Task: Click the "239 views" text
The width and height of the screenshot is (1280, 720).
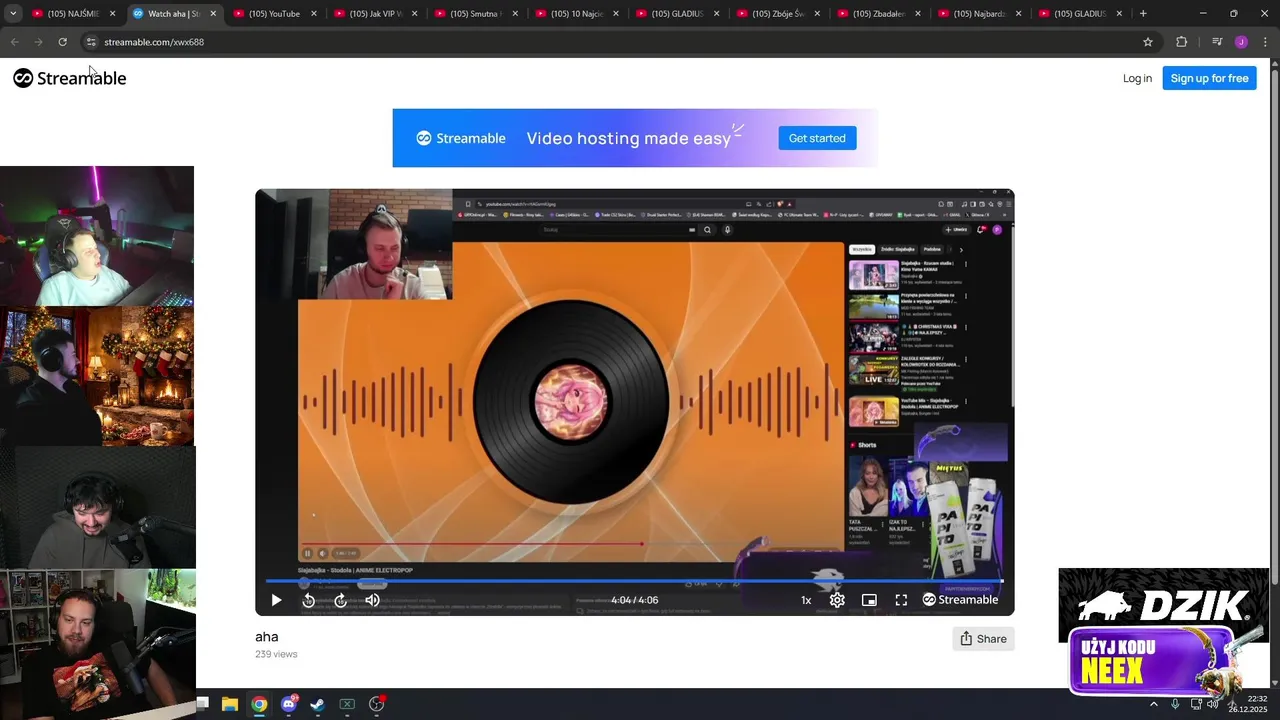Action: click(x=276, y=654)
